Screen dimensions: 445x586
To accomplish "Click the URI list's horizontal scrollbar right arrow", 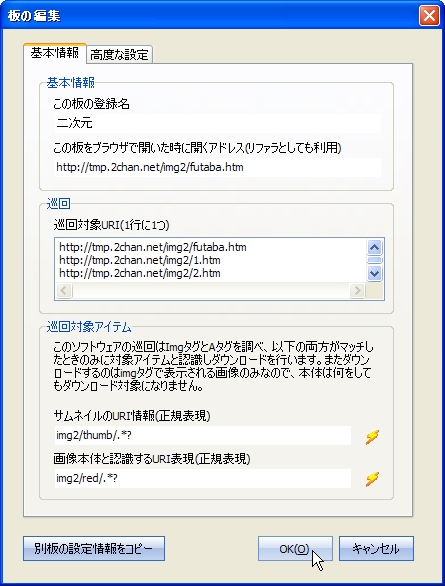I will pos(357,290).
